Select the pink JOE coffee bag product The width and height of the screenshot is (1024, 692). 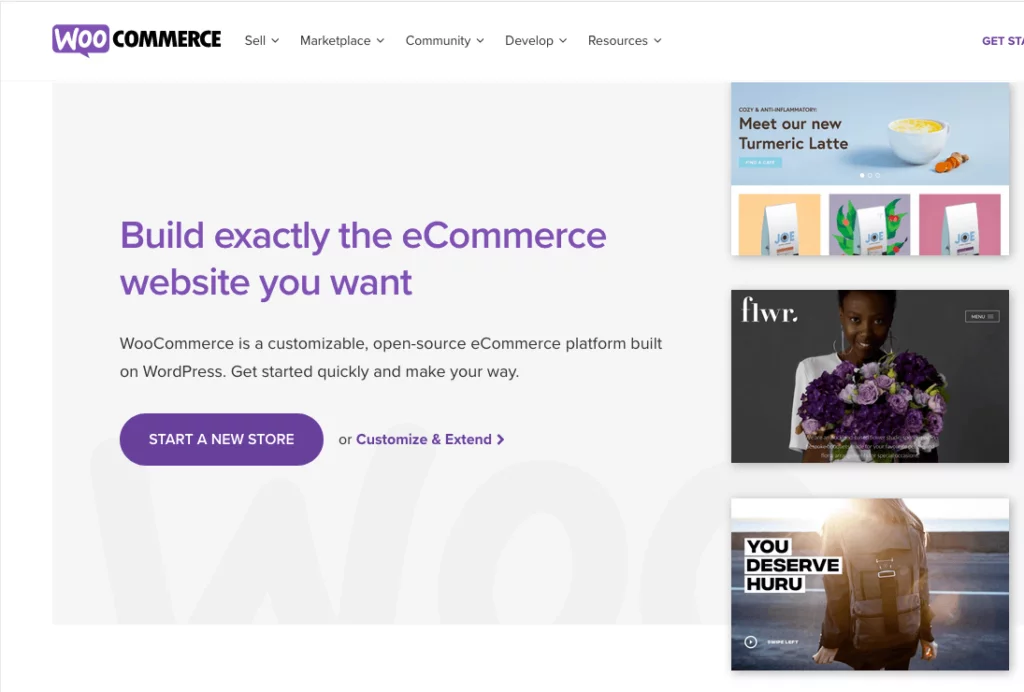pyautogui.click(x=960, y=224)
